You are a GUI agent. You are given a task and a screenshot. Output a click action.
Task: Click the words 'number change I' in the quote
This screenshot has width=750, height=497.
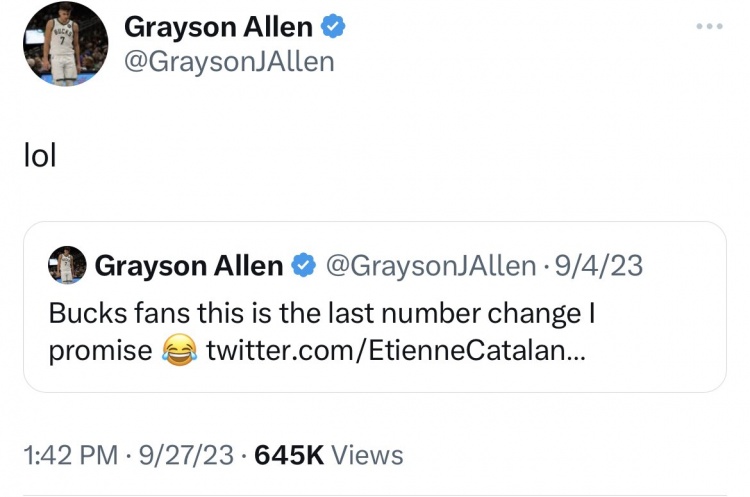488,314
